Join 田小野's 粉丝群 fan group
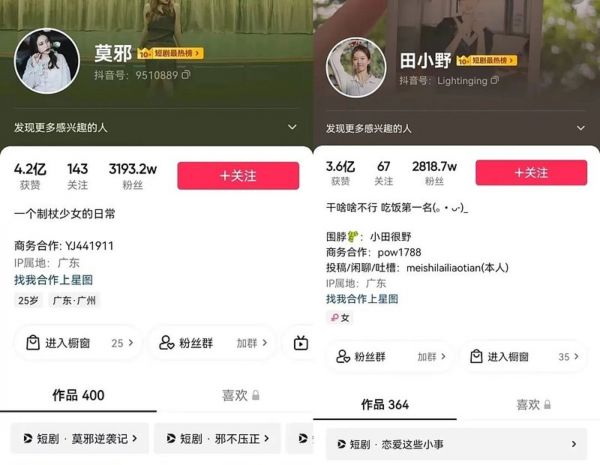This screenshot has height=465, width=600. pos(390,357)
